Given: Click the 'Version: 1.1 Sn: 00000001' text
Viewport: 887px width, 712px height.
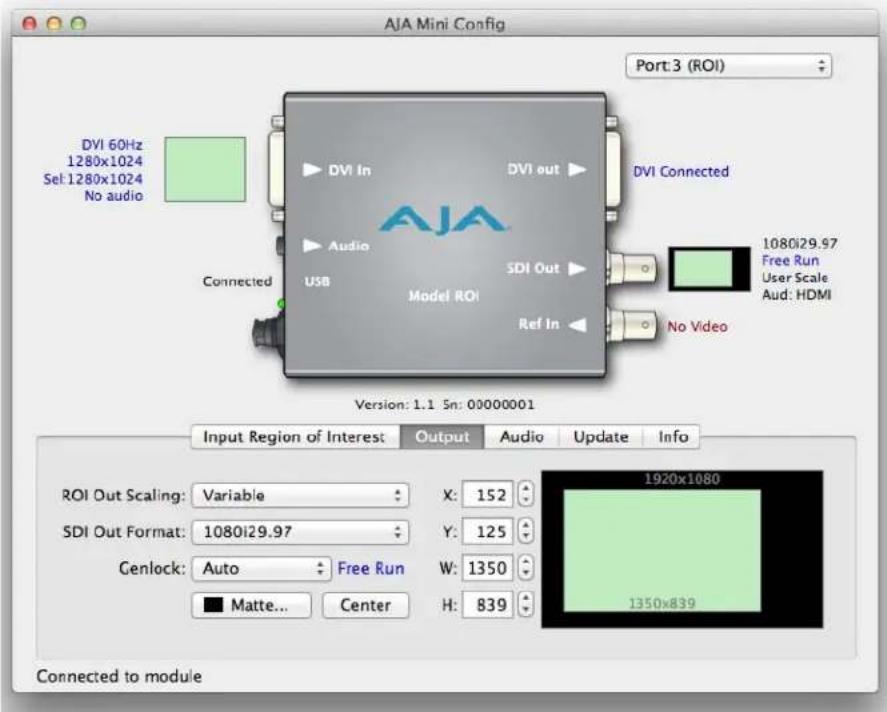Looking at the screenshot, I should [444, 404].
